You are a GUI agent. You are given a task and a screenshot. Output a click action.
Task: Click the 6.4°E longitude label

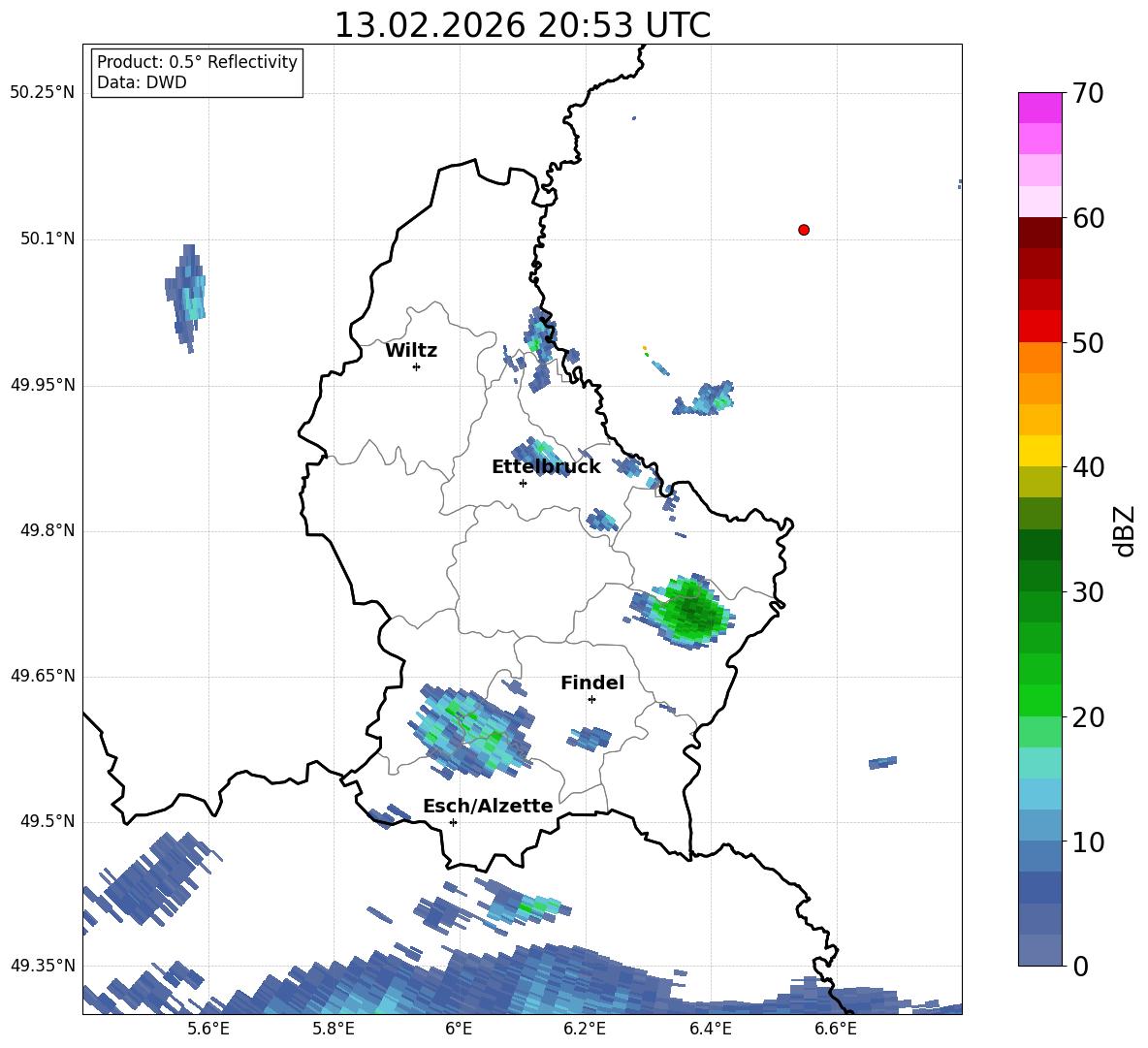click(710, 1029)
